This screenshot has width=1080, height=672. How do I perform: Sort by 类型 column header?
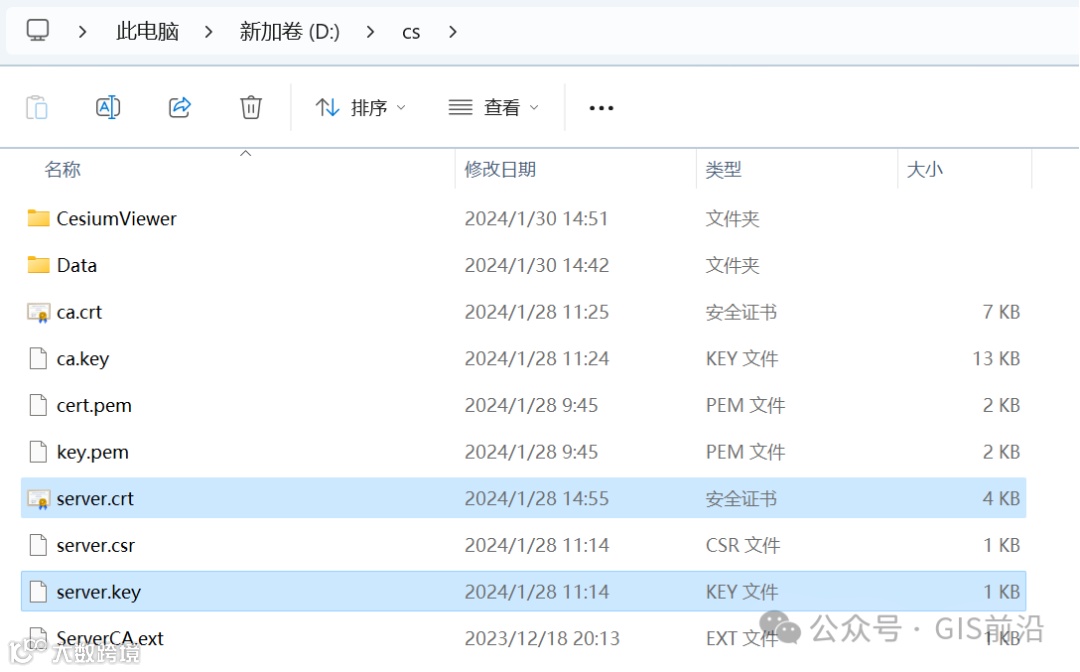pyautogui.click(x=723, y=169)
